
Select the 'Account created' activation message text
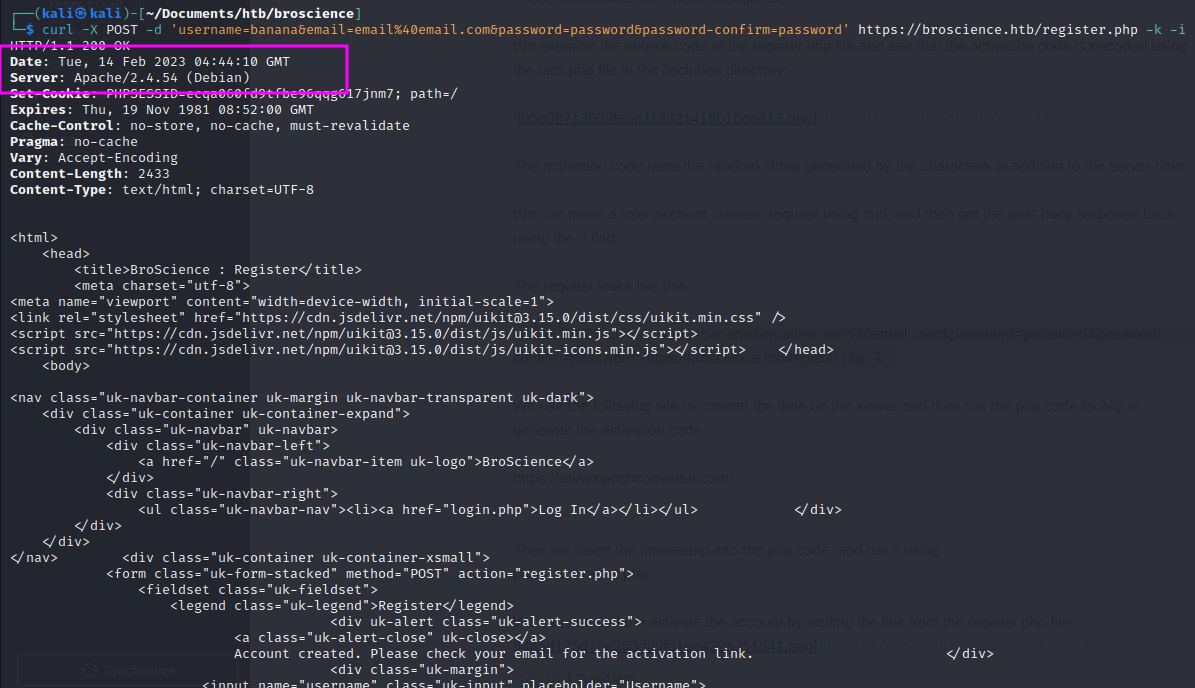pyautogui.click(x=494, y=654)
